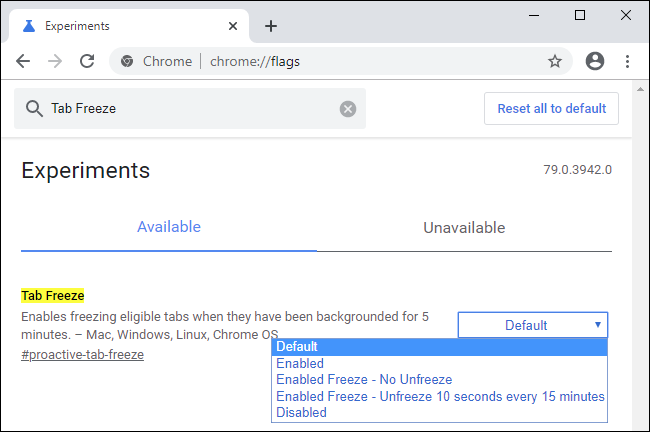
Task: Click the forward navigation arrow
Action: pos(55,61)
